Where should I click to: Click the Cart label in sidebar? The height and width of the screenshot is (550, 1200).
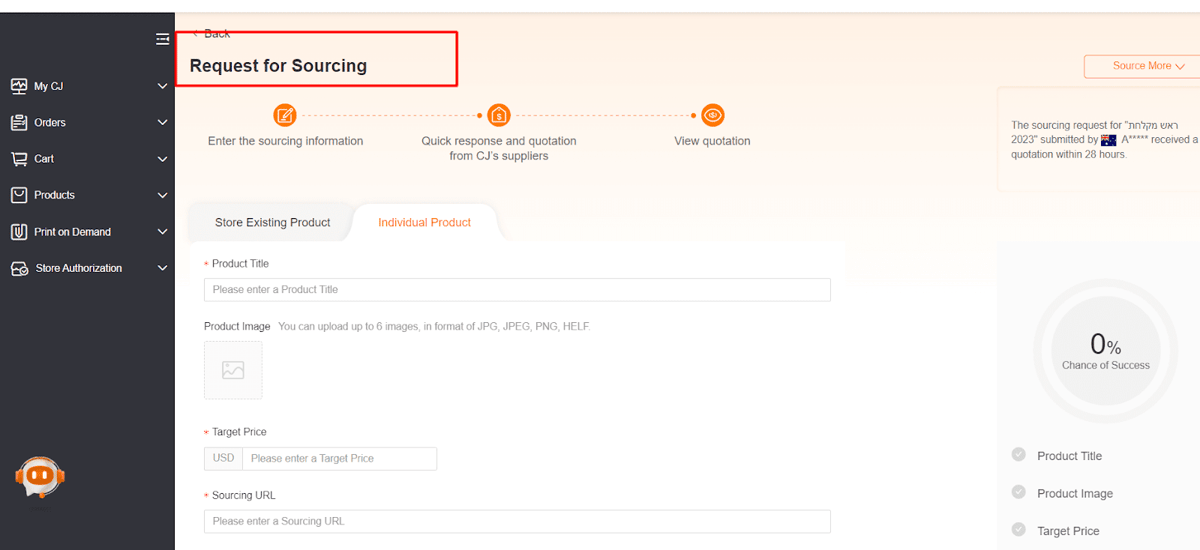44,159
